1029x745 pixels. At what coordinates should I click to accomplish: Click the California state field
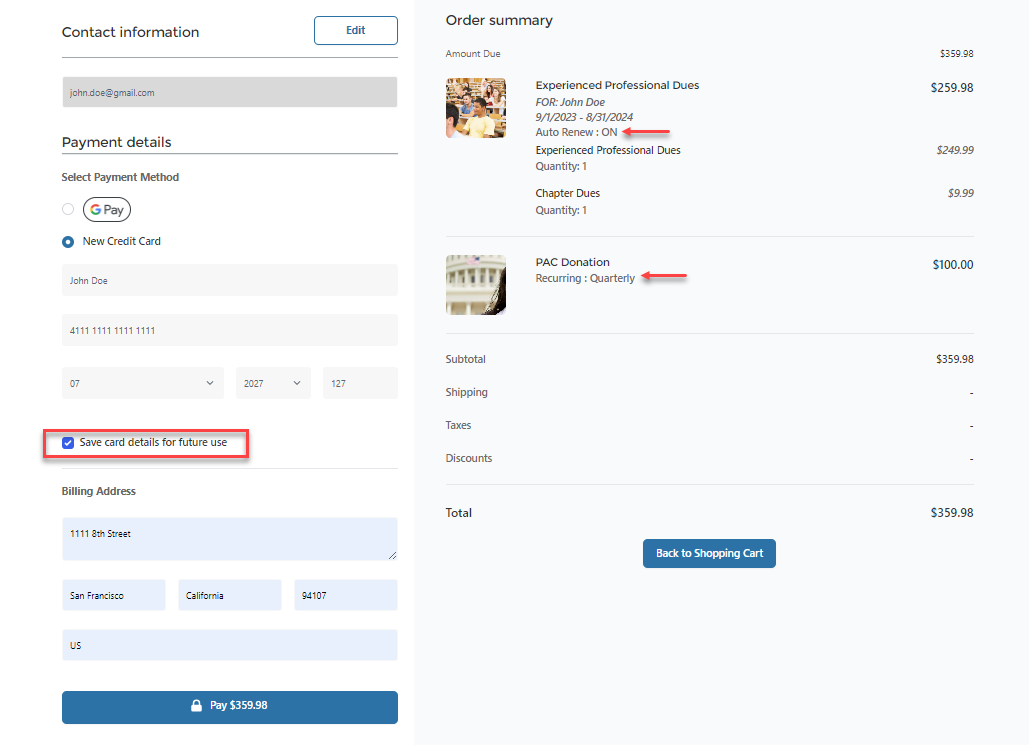230,596
